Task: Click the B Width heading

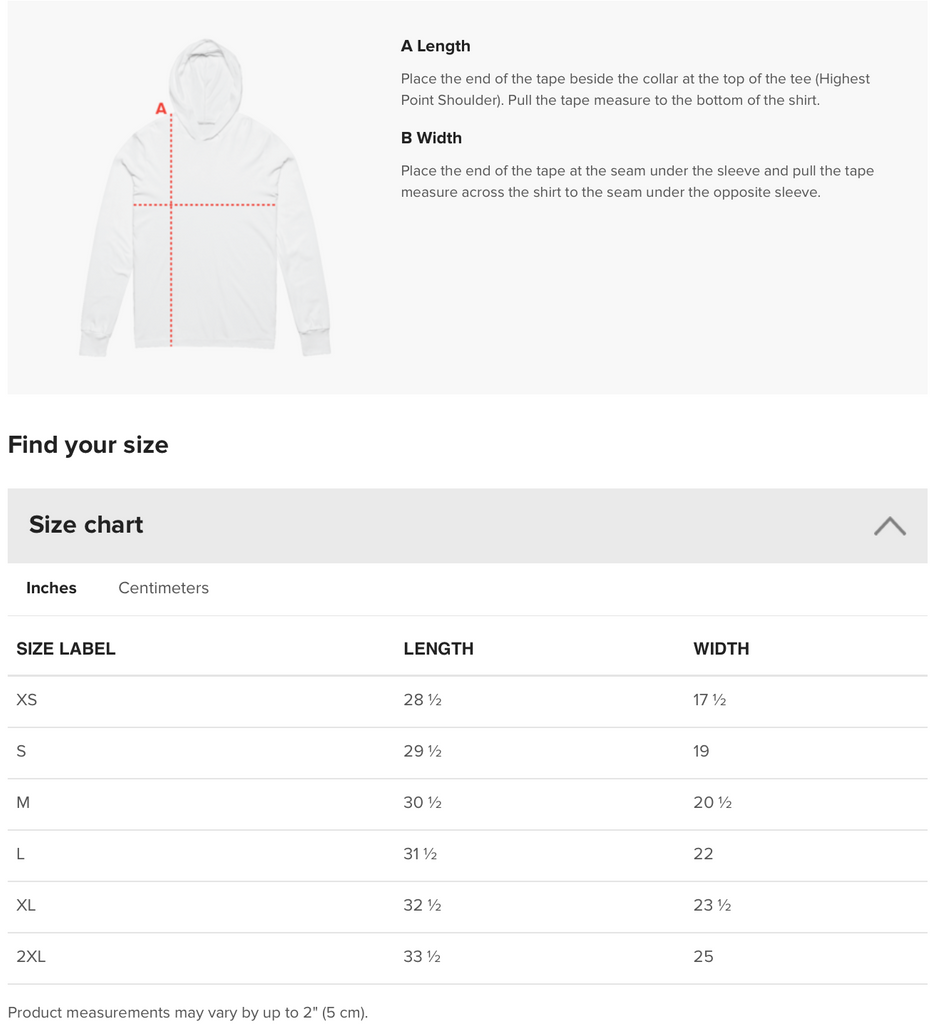Action: pyautogui.click(x=431, y=138)
